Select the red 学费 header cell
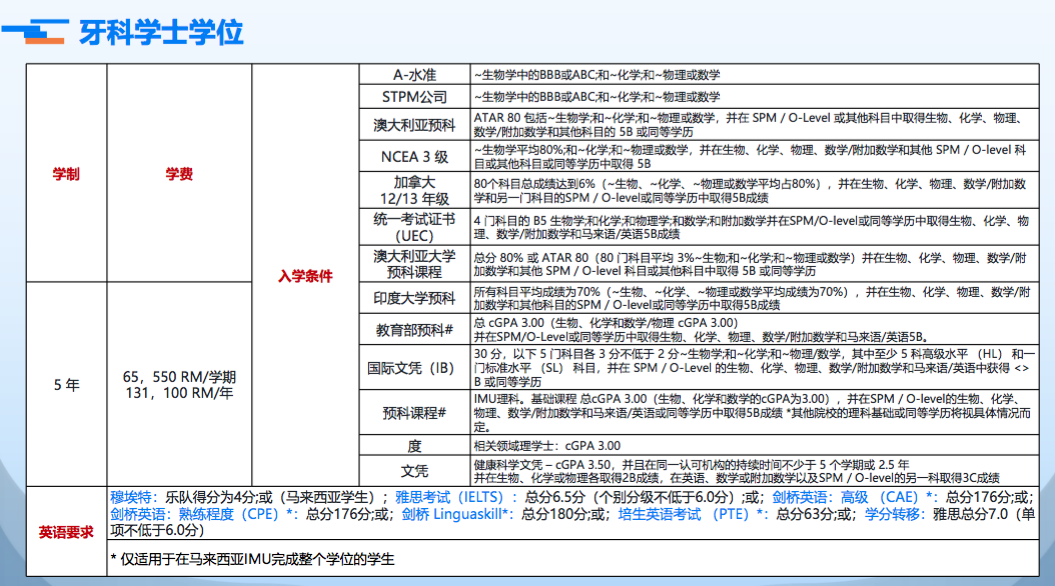This screenshot has width=1055, height=586. click(x=179, y=174)
